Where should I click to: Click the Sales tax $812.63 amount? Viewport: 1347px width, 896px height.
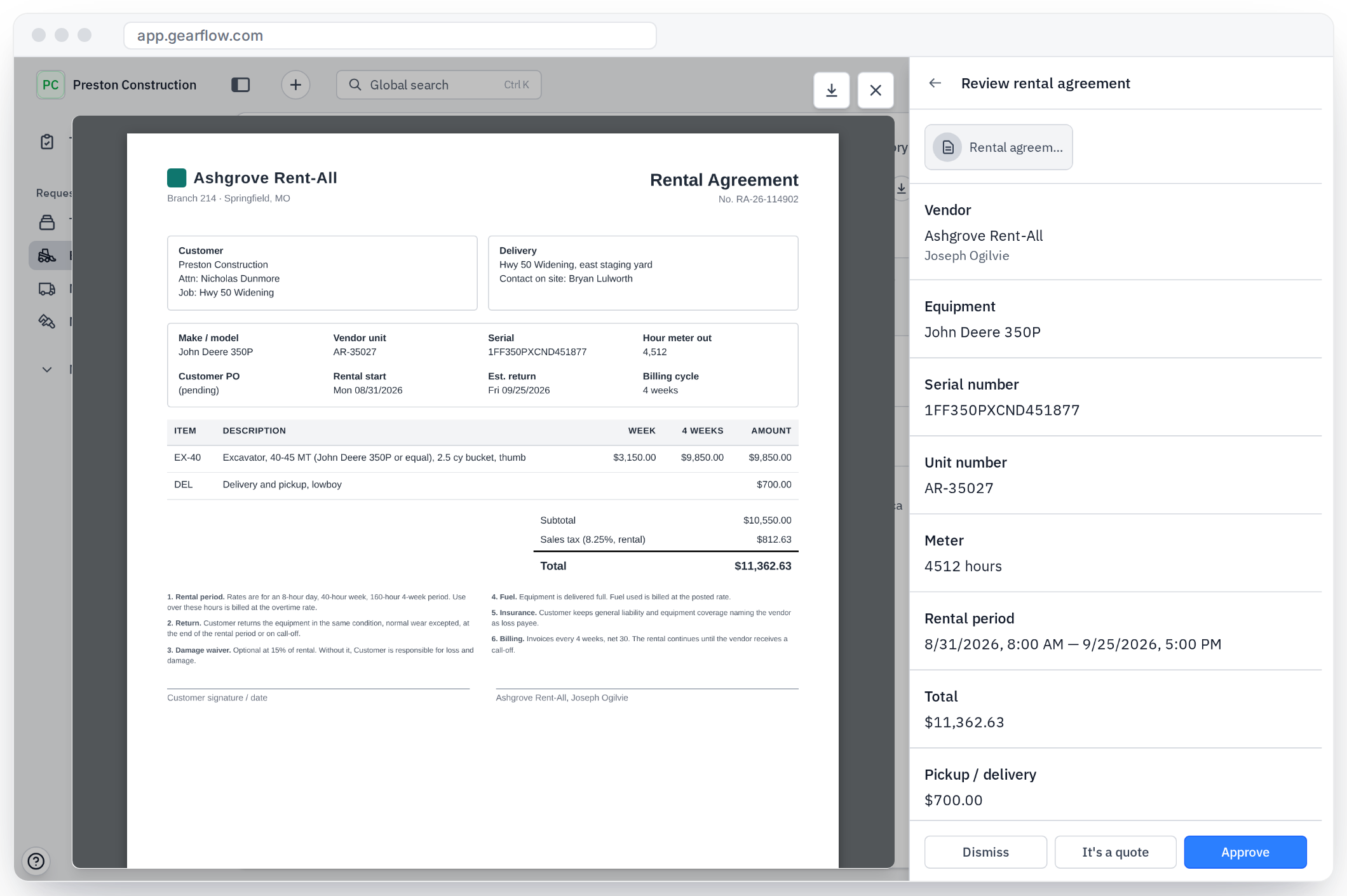click(x=774, y=540)
